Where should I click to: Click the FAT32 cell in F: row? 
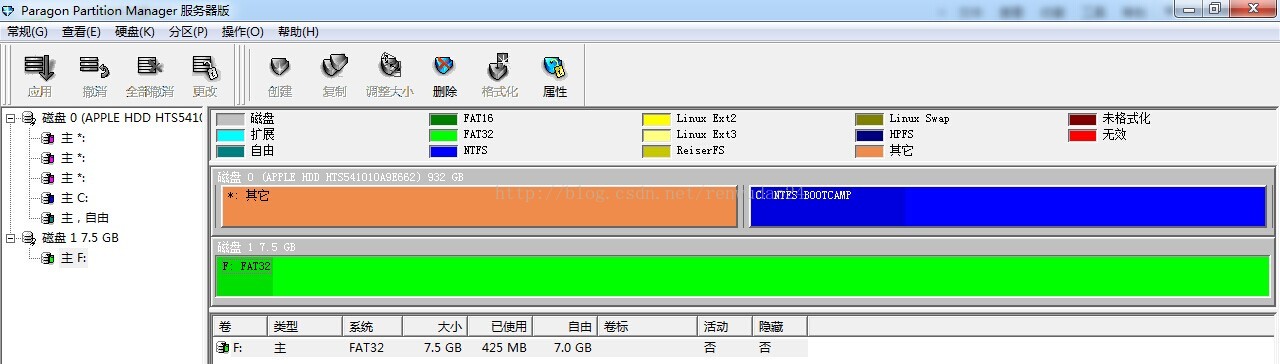[x=366, y=348]
